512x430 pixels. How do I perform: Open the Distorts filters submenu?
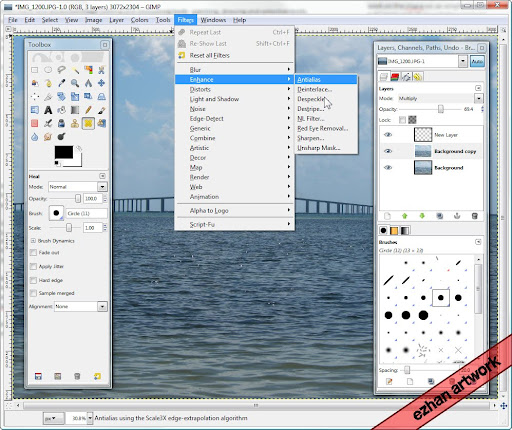click(235, 89)
